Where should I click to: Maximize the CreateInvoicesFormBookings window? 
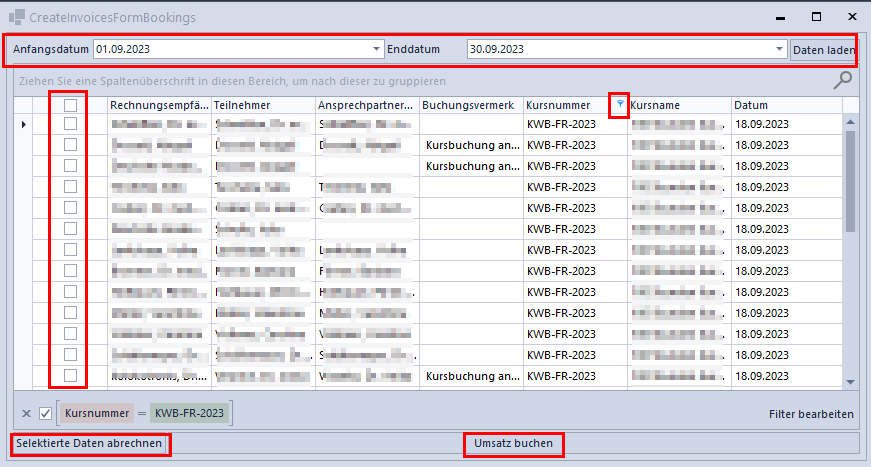coord(816,17)
